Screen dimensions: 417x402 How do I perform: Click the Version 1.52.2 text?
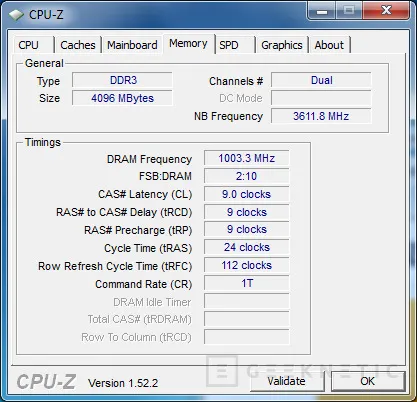click(123, 383)
